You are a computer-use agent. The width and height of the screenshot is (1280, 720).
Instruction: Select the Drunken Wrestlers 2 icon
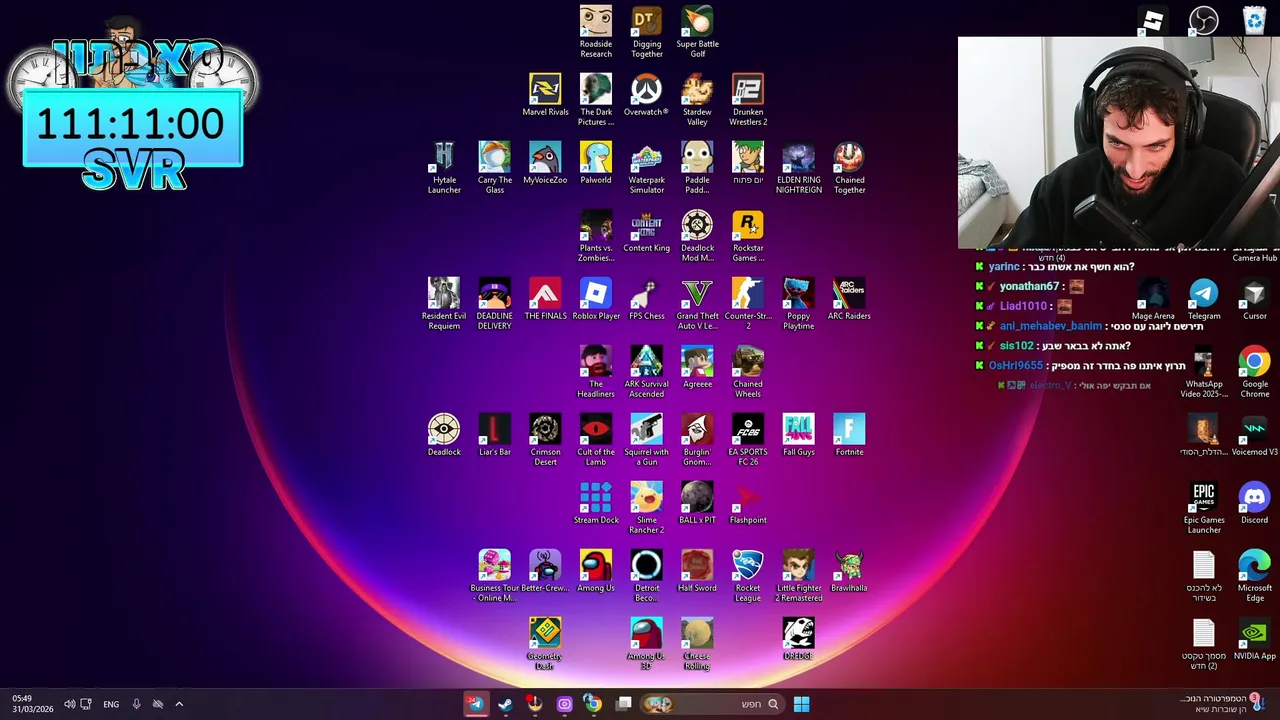[748, 100]
